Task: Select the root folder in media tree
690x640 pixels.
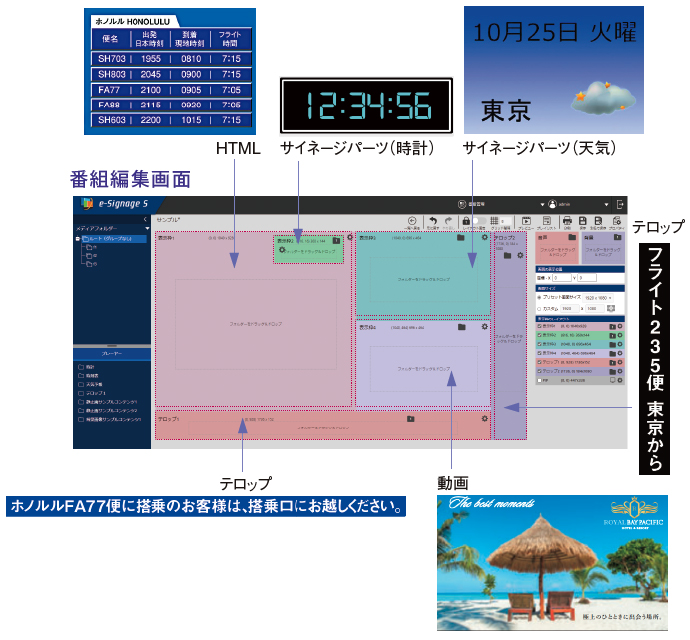Action: pyautogui.click(x=112, y=239)
